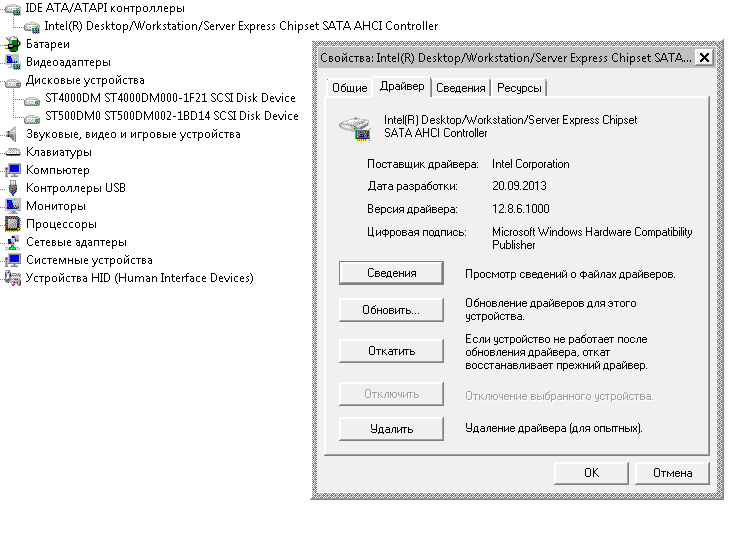
Task: Click the Компьютер computer icon
Action: point(13,170)
